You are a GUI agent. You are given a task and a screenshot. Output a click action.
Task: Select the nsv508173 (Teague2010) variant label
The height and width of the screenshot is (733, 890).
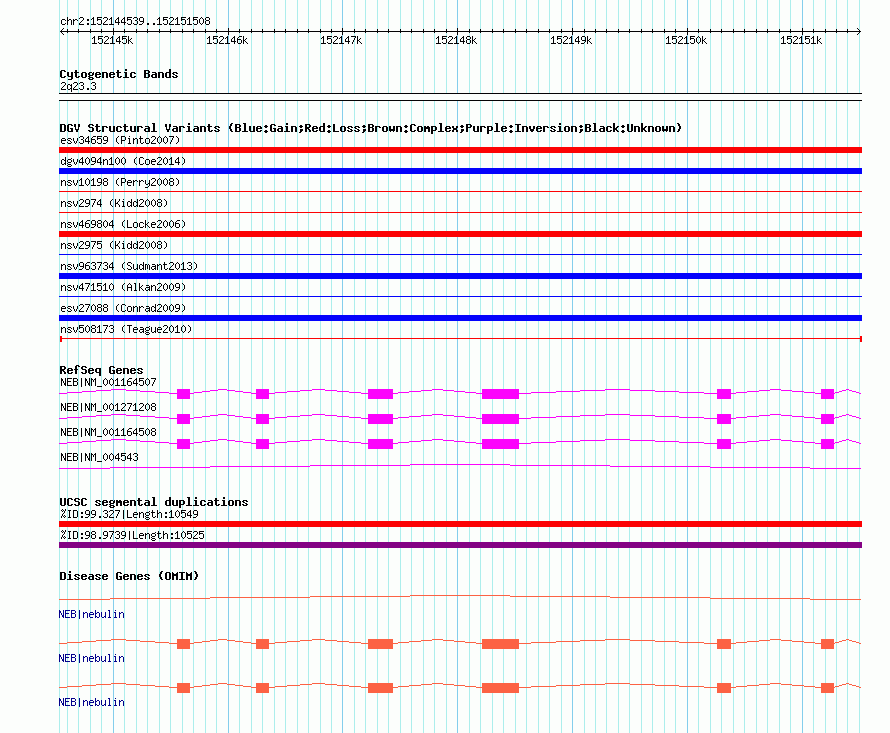(x=126, y=329)
